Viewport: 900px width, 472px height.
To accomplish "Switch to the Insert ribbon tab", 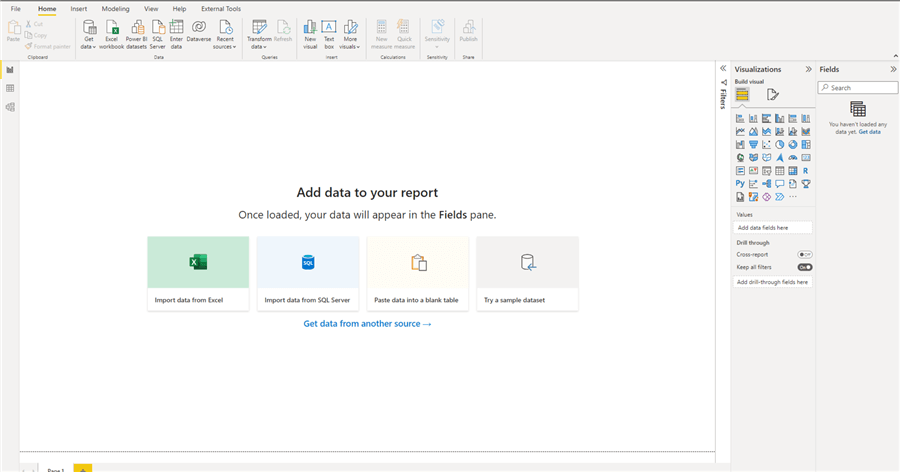I will pos(79,8).
